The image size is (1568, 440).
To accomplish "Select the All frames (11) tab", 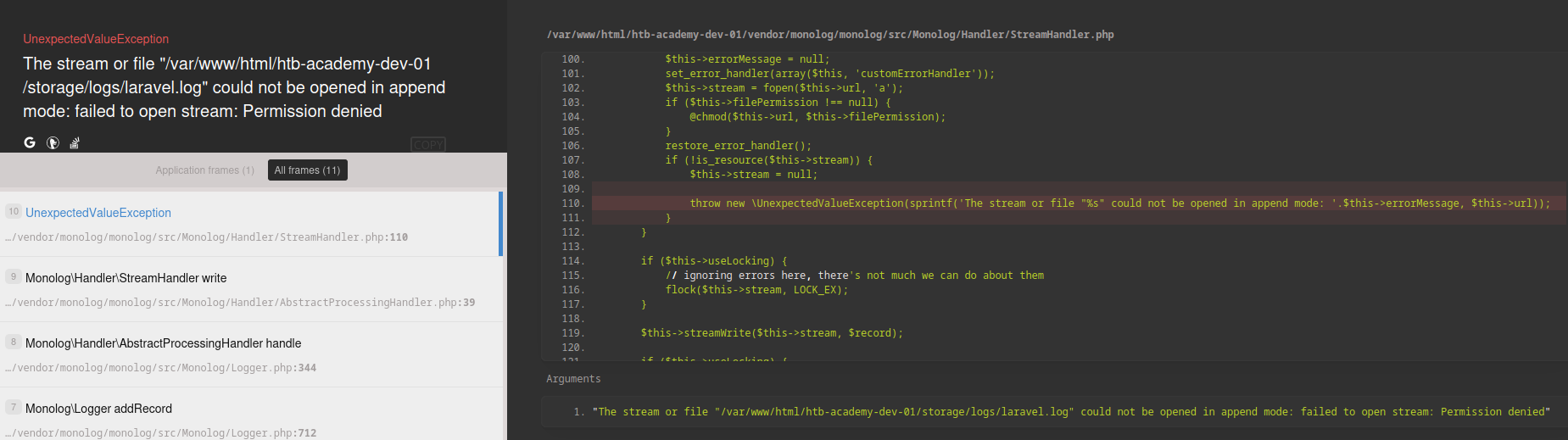I will pyautogui.click(x=307, y=170).
